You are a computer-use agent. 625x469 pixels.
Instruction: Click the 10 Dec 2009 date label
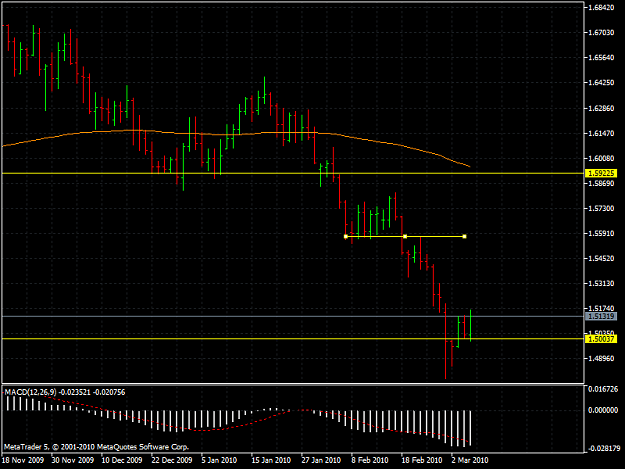122,460
